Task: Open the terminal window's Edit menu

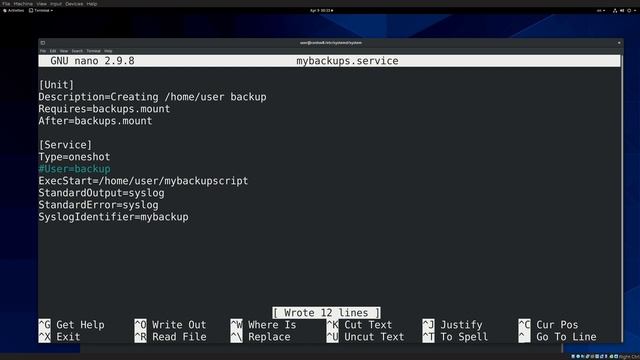Action: point(53,51)
